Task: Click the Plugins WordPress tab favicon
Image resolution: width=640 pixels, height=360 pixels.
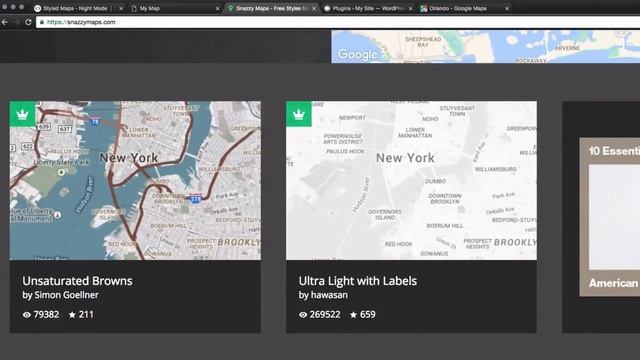Action: pyautogui.click(x=327, y=8)
